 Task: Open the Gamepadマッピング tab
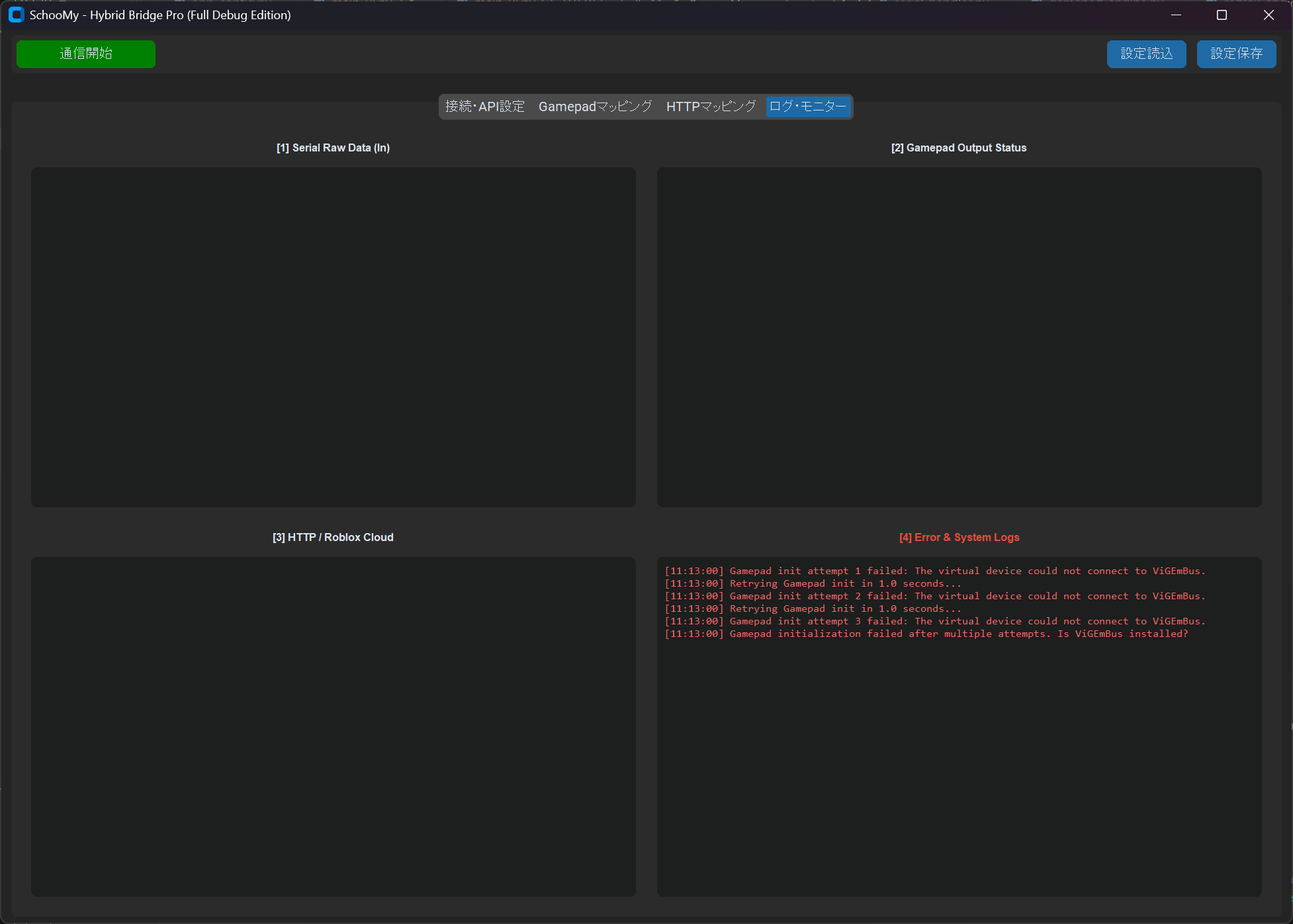[x=595, y=106]
